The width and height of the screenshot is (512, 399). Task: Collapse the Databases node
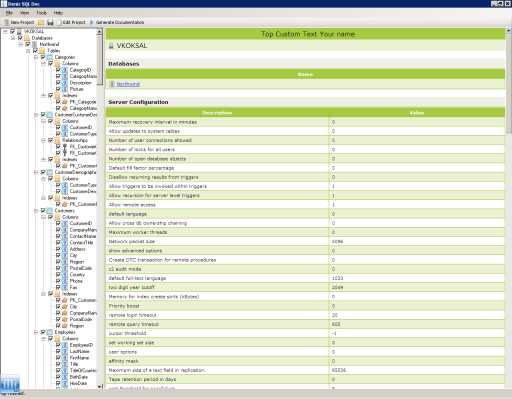(13, 38)
